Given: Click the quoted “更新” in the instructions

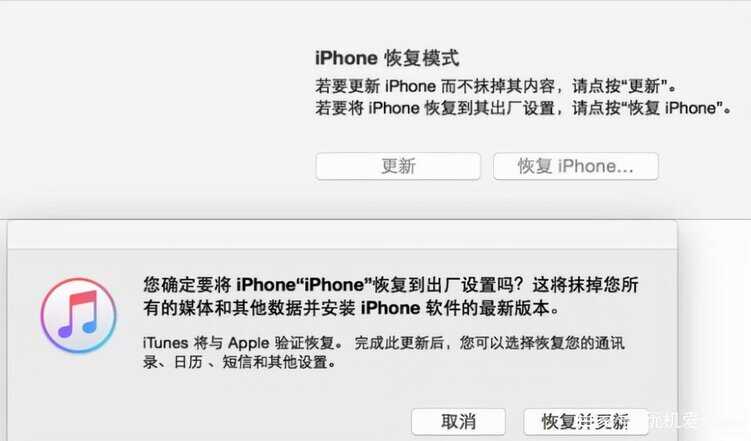Looking at the screenshot, I should point(644,86).
